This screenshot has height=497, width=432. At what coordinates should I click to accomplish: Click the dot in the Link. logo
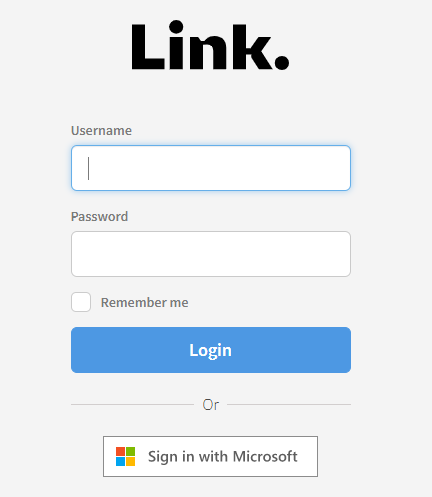click(x=282, y=62)
